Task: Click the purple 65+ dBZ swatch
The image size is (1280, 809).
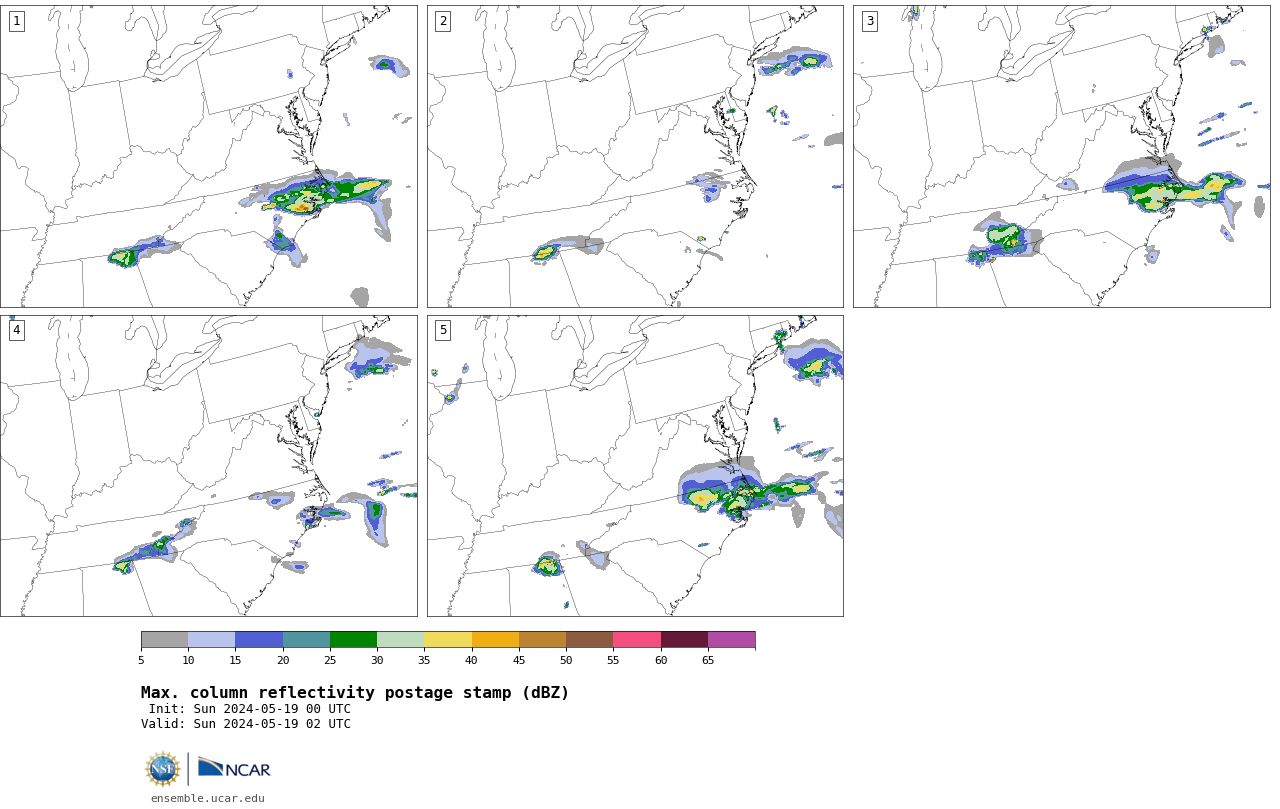Action: (731, 640)
